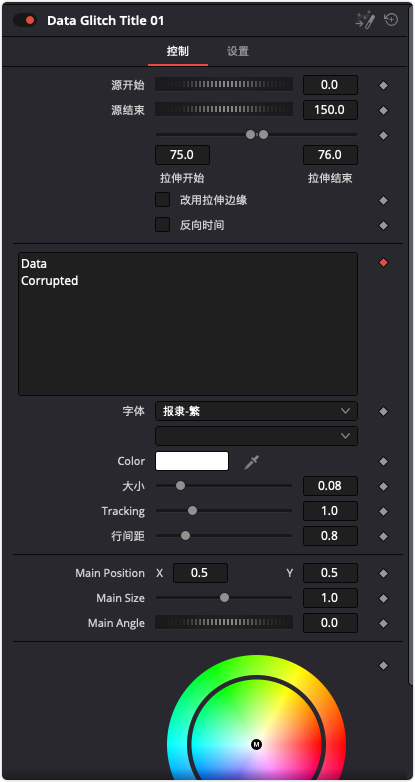Add a keyframe for Main Size
Viewport: 415px width, 782px height.
(x=383, y=598)
